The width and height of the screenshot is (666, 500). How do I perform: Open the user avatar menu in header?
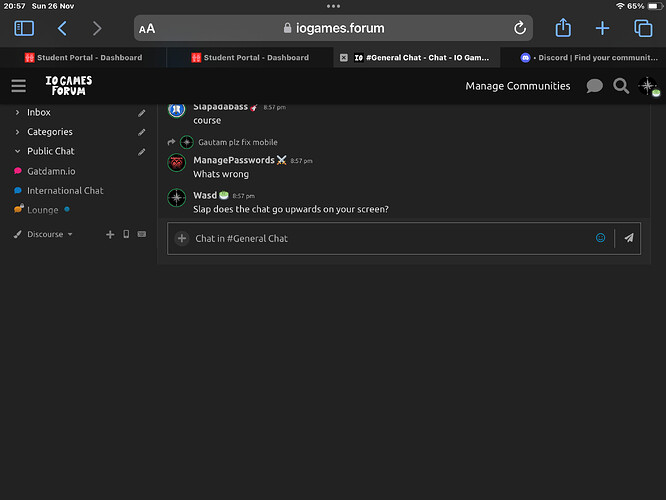[x=648, y=86]
